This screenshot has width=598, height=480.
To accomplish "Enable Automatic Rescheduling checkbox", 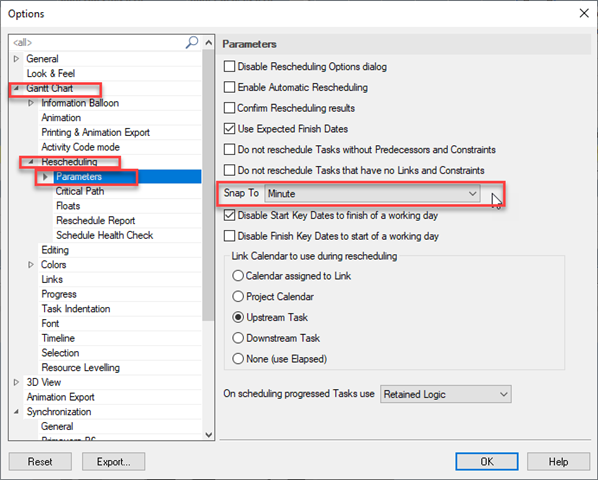I will coord(229,87).
